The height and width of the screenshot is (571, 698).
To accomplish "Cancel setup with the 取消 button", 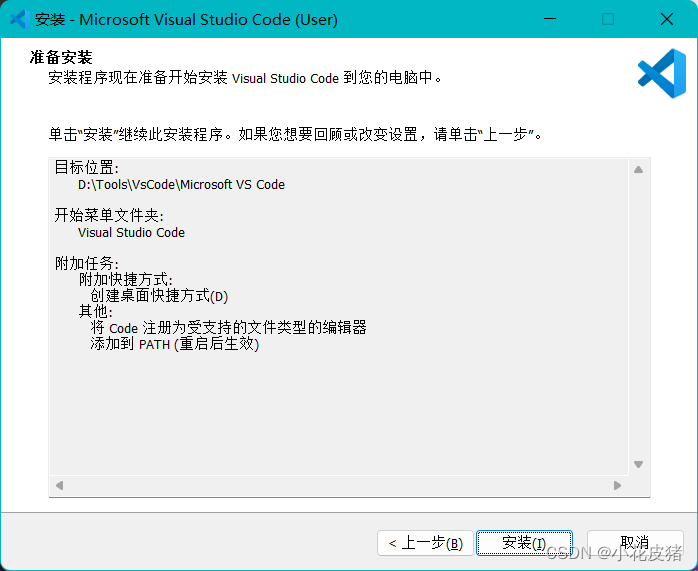I will [635, 543].
